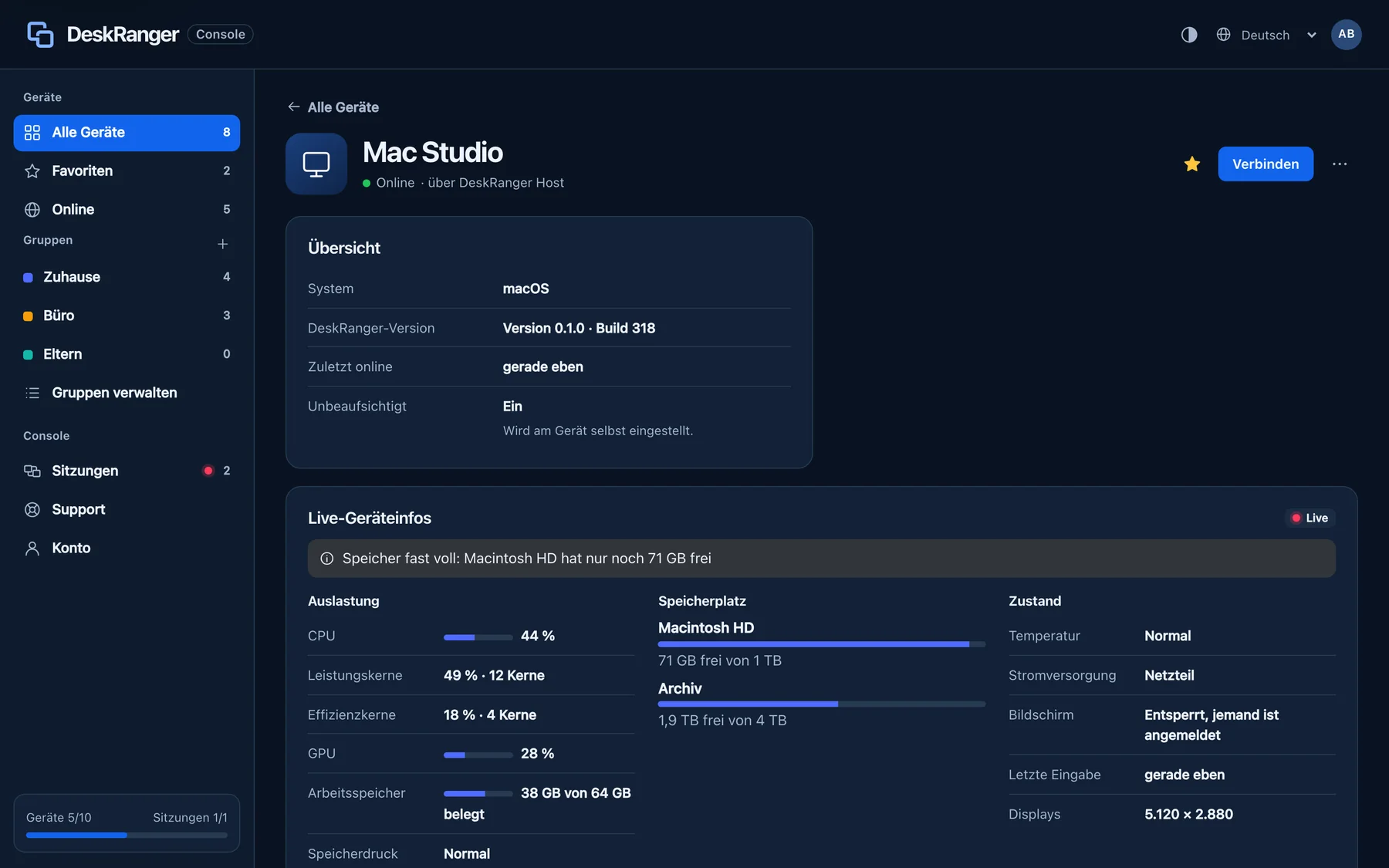Open the Support page

coord(127,509)
